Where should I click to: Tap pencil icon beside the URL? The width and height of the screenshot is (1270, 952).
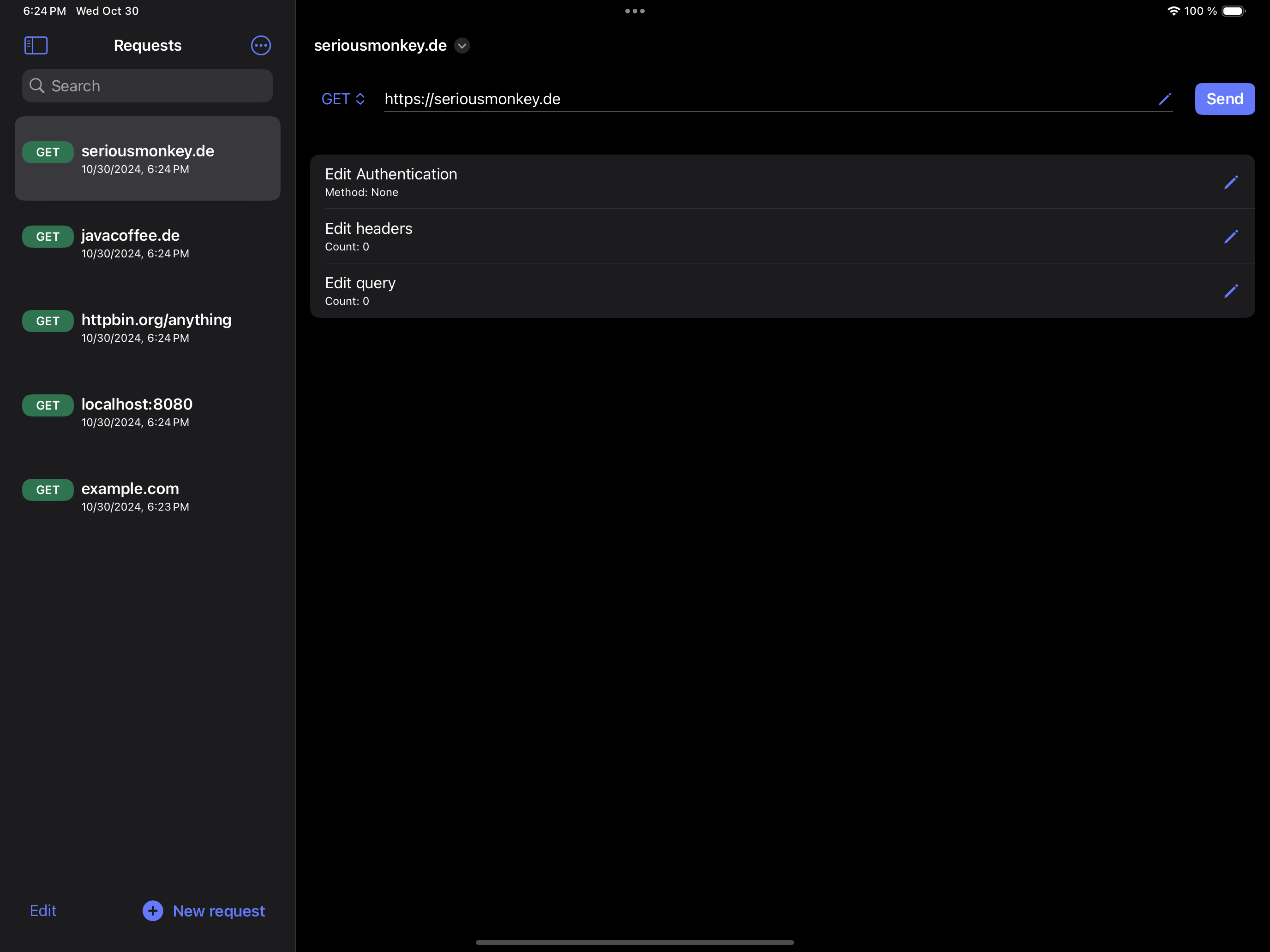1164,99
